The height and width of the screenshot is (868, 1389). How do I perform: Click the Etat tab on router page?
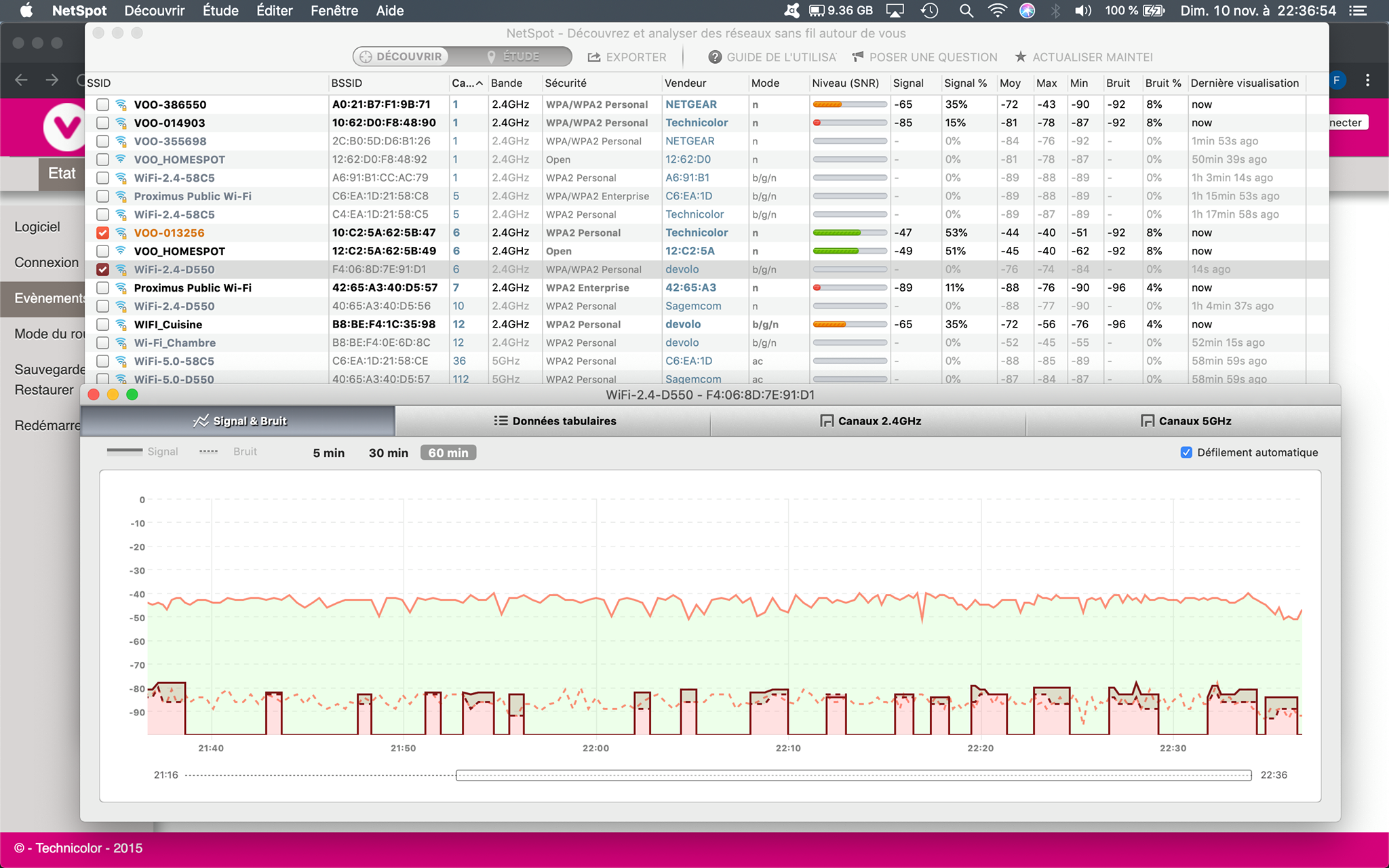pyautogui.click(x=62, y=174)
